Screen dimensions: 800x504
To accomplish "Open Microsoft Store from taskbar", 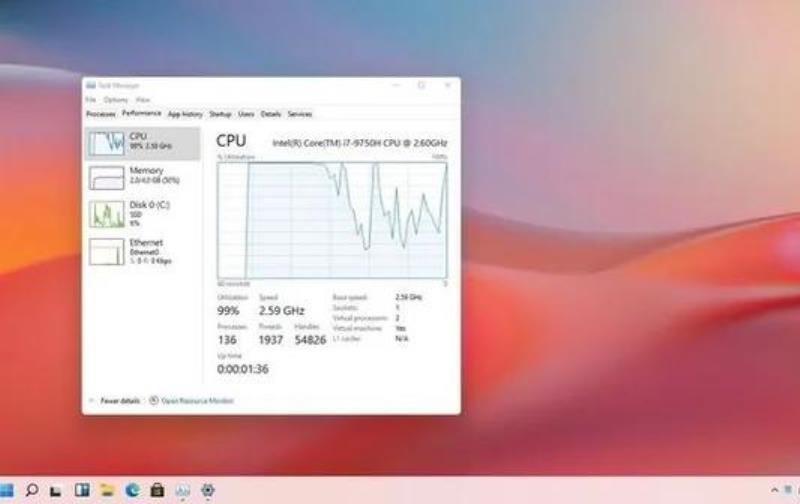I will click(157, 490).
